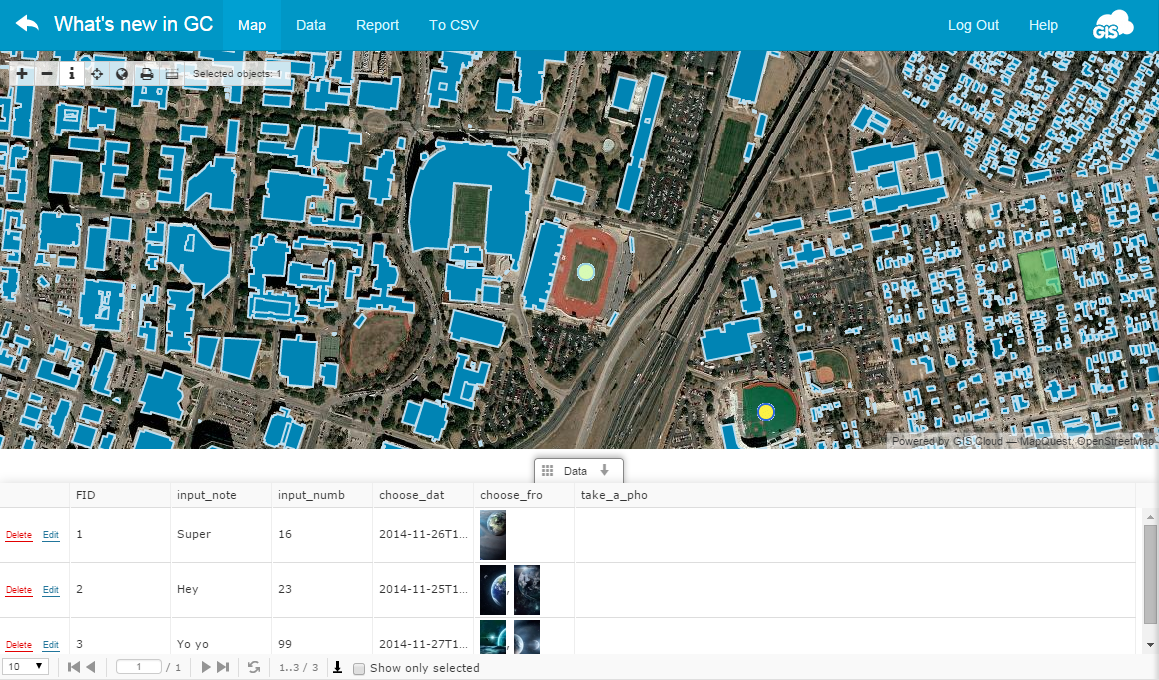
Task: Switch to the Map tab
Action: click(x=252, y=25)
